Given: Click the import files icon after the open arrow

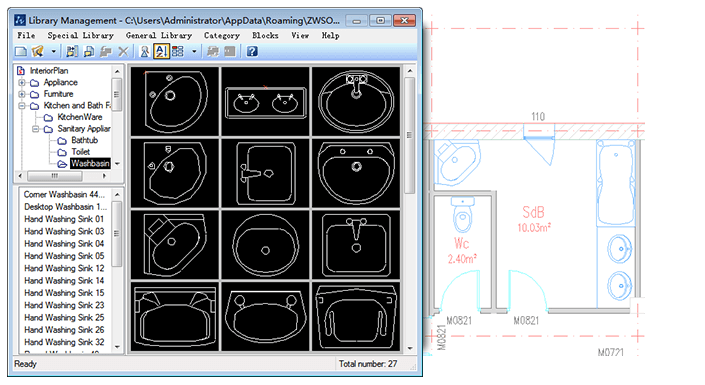Looking at the screenshot, I should [71, 52].
